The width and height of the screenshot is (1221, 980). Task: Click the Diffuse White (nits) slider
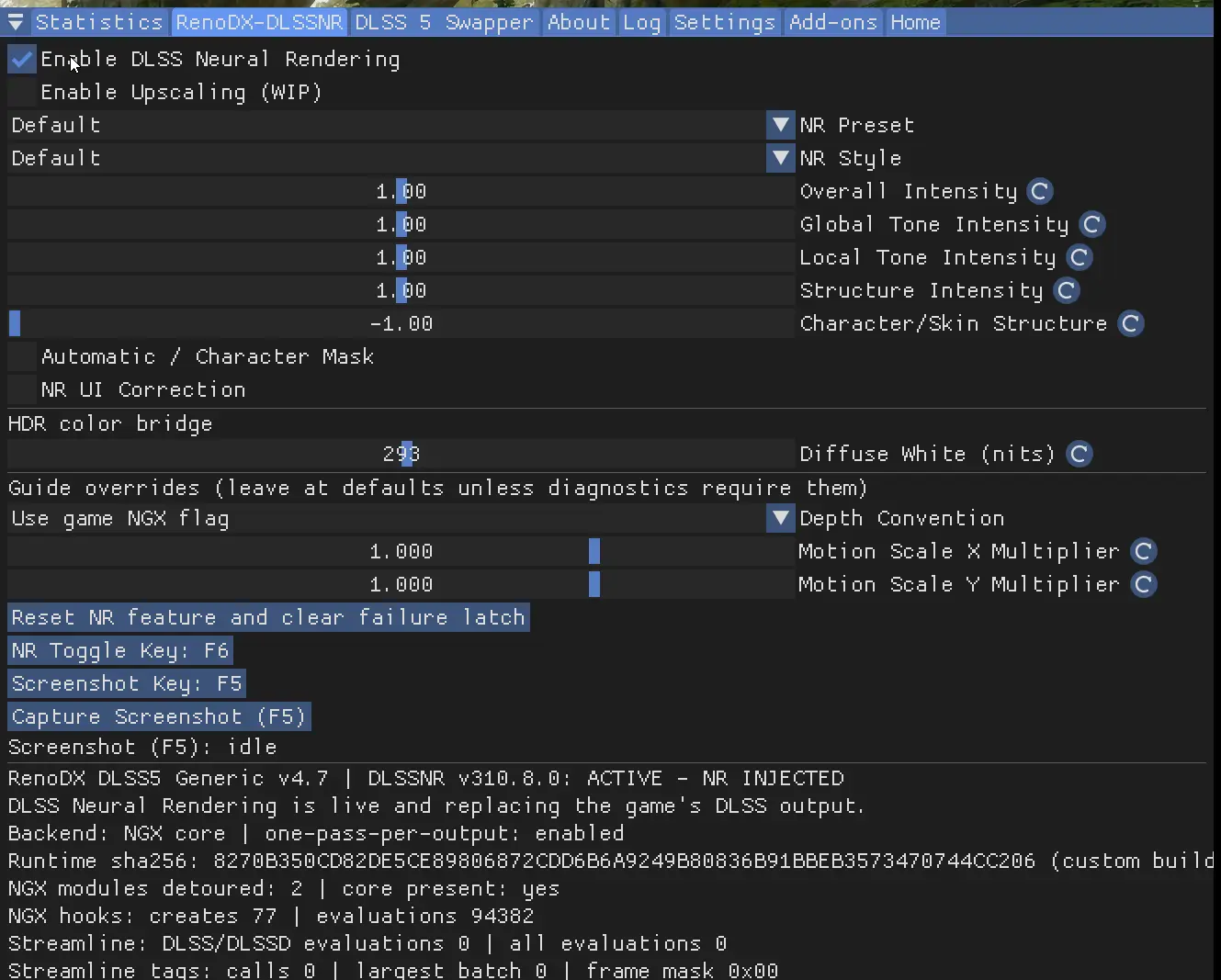click(401, 454)
